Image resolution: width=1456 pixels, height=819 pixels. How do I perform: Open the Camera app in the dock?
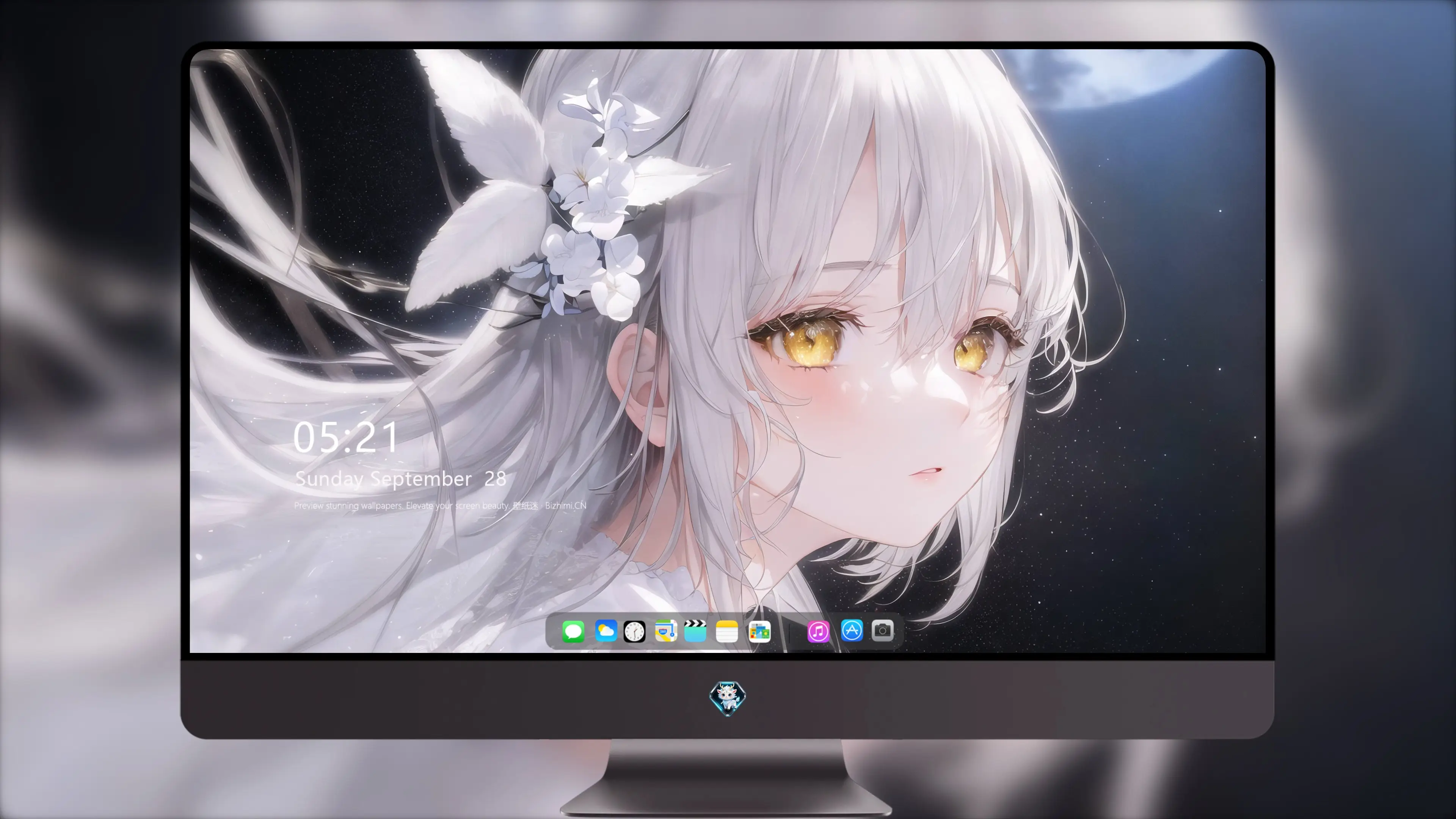click(882, 630)
